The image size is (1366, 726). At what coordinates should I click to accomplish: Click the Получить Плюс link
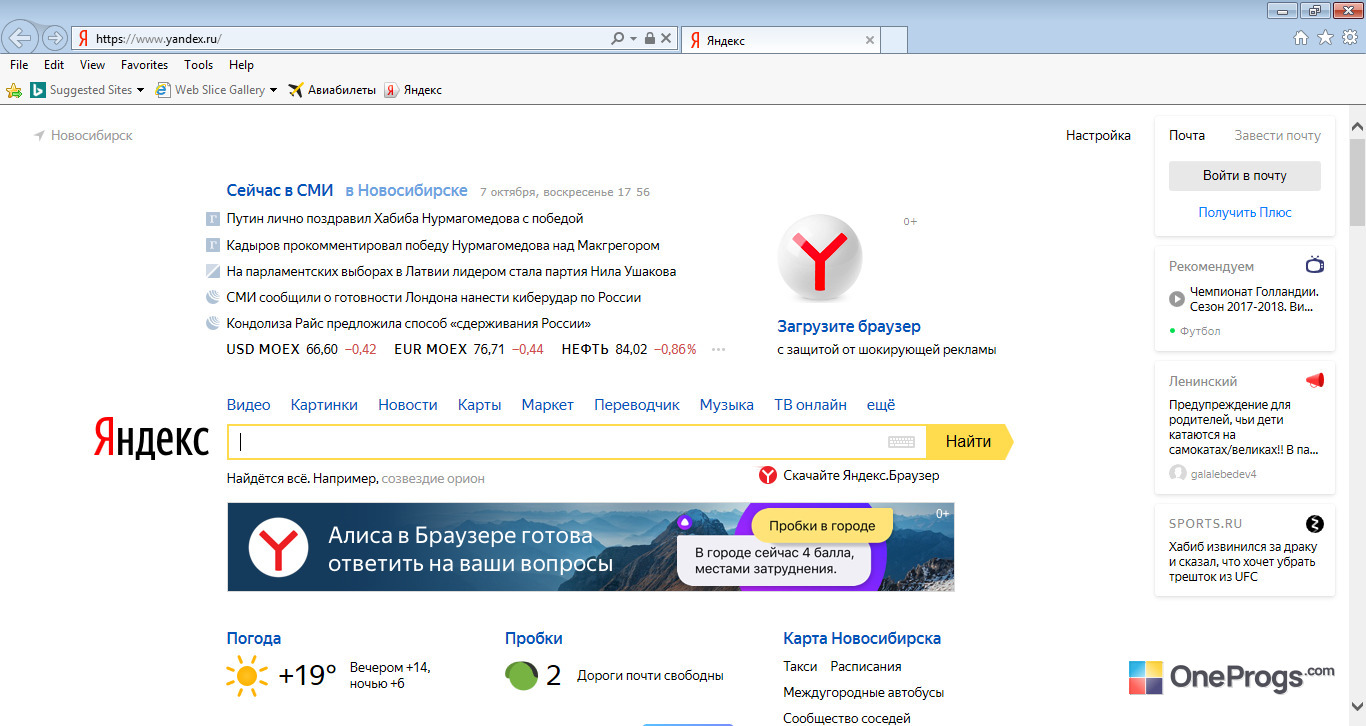[1245, 212]
